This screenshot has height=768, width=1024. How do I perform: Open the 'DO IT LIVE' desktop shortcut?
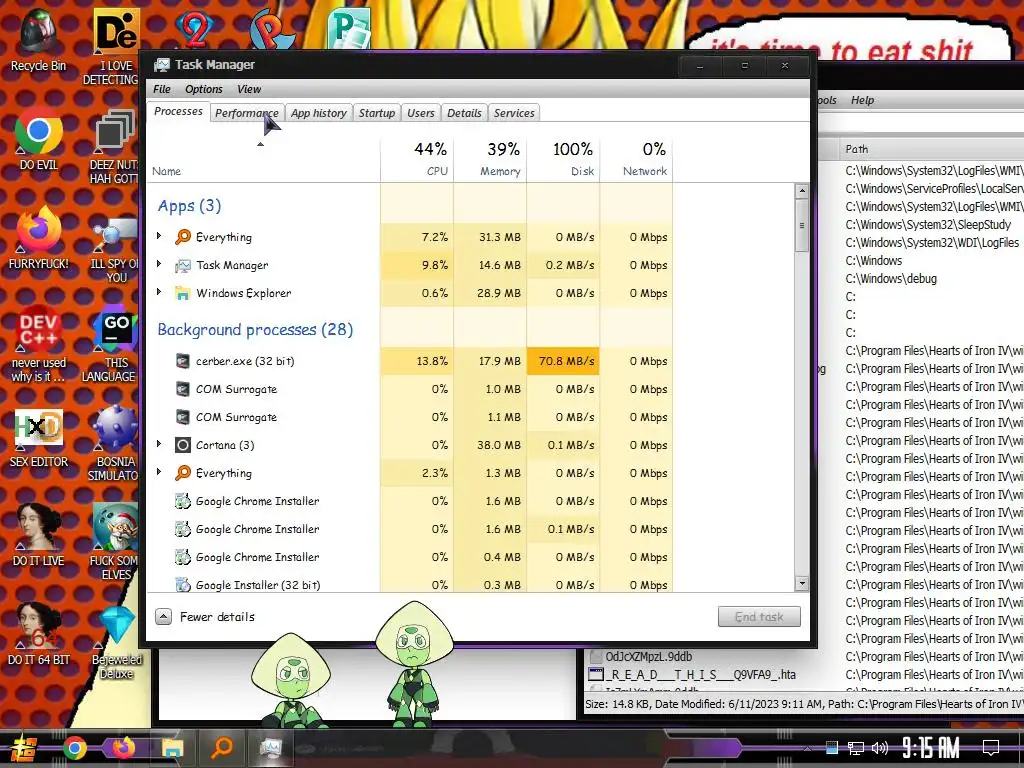click(38, 534)
